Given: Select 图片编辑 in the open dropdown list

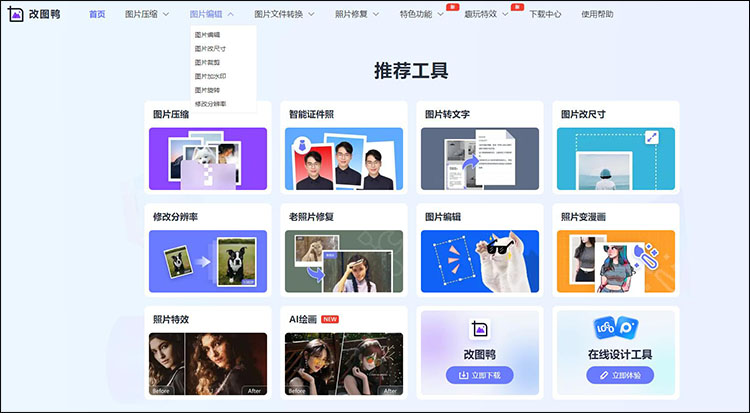Looking at the screenshot, I should tap(208, 35).
